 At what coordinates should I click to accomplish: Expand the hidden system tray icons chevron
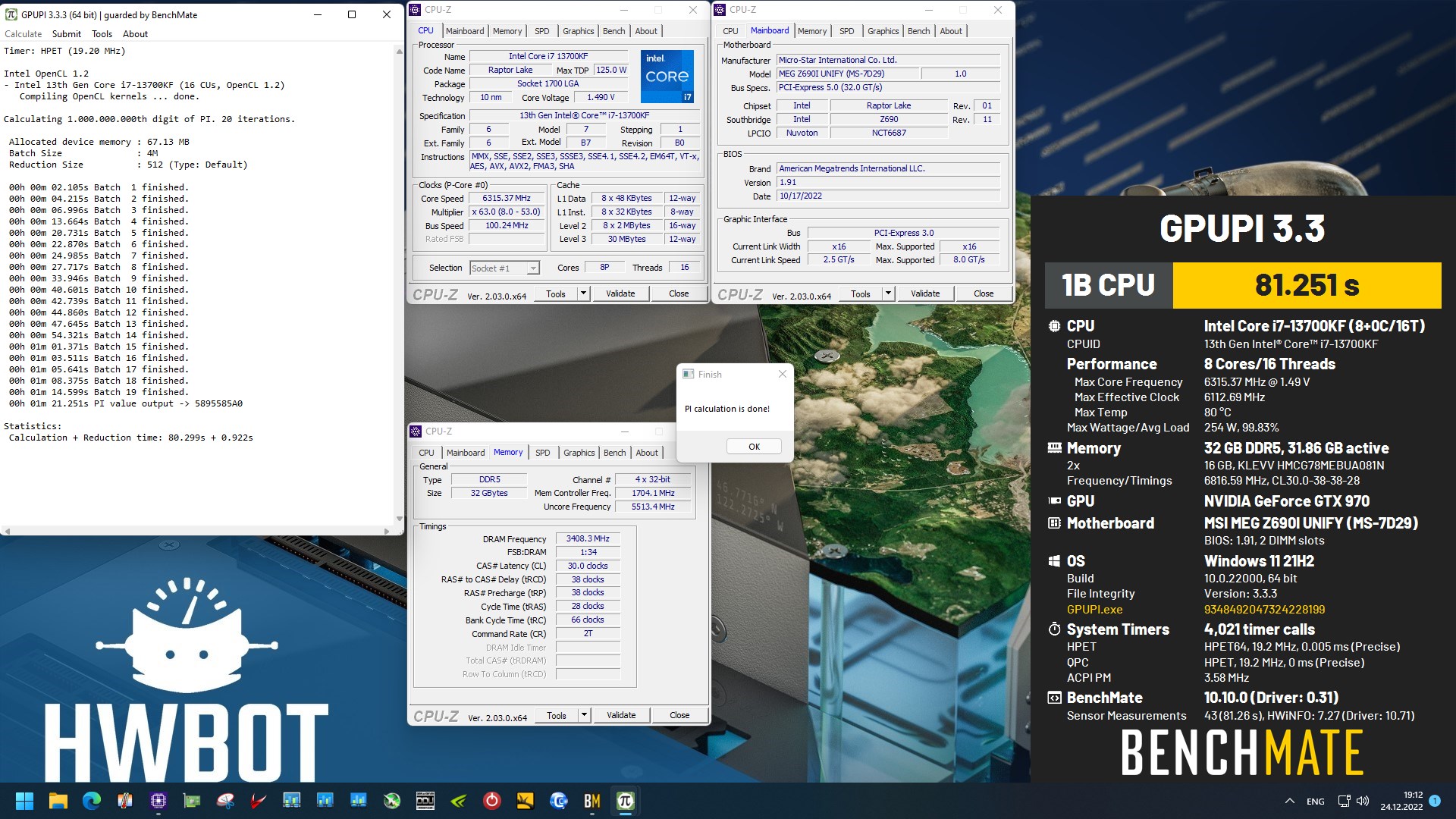[x=1290, y=801]
